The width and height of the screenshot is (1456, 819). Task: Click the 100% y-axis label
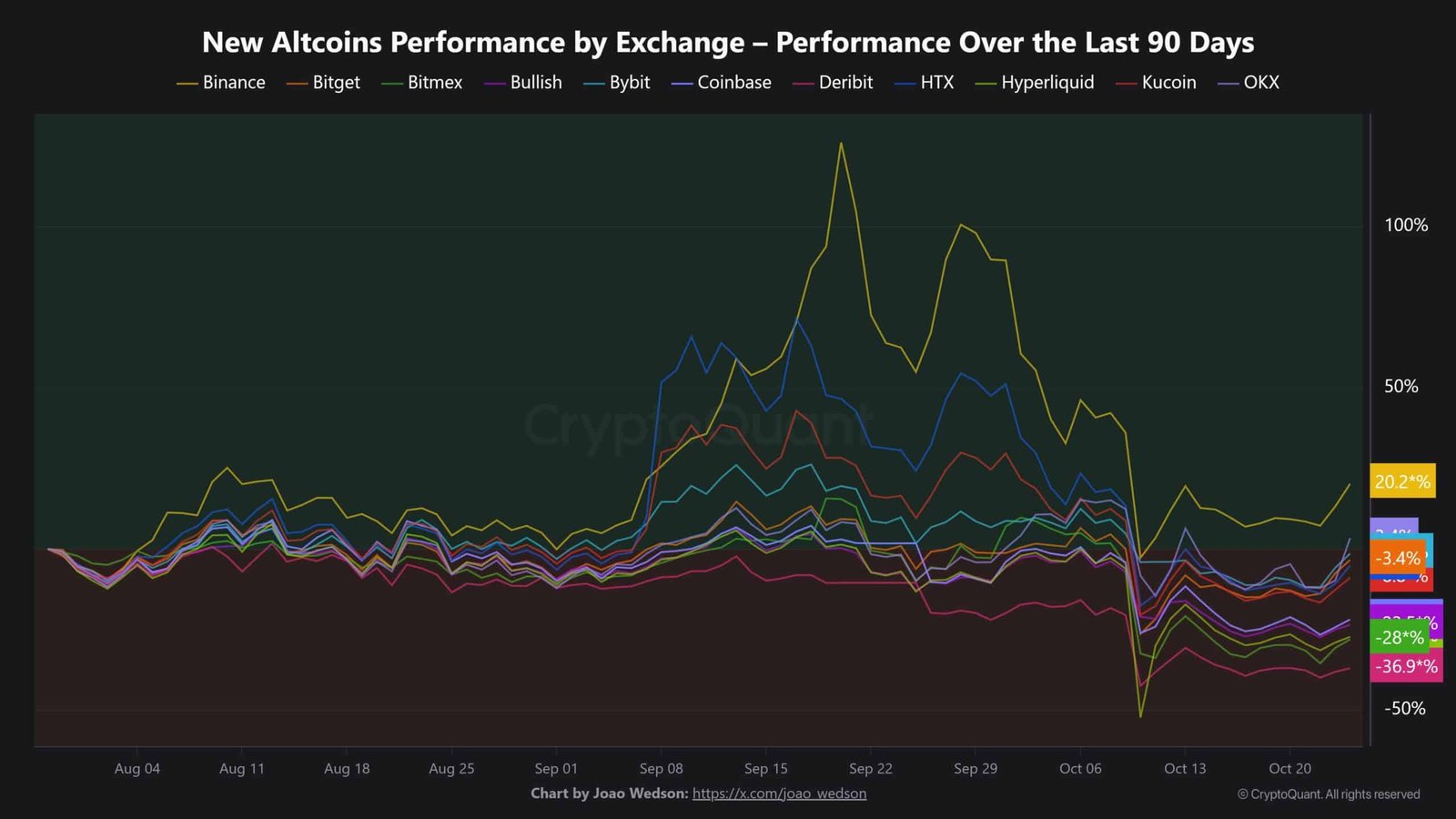click(1406, 226)
